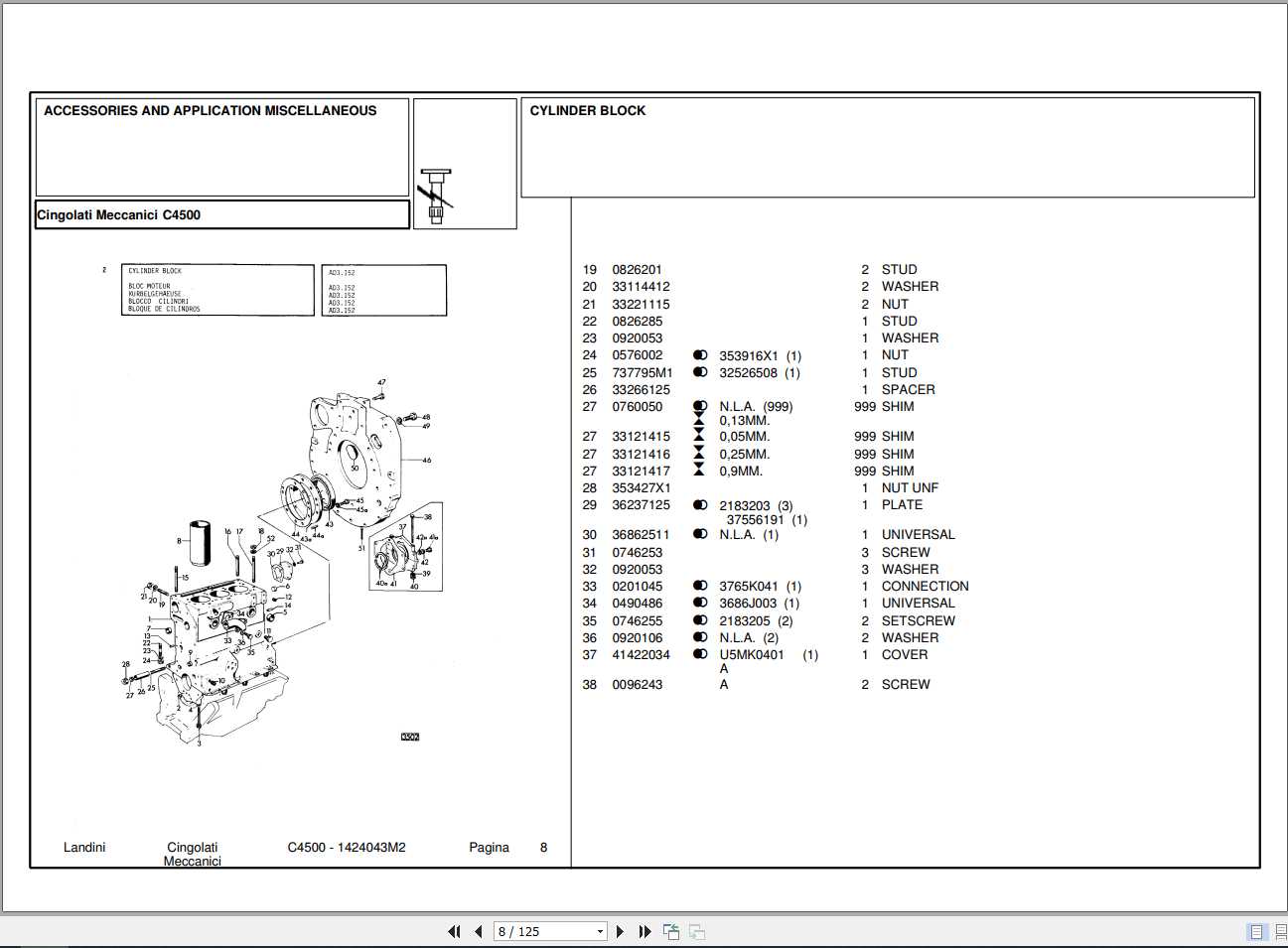Select the single page layout icon
Screen dimensions: 1288x948
1254,931
